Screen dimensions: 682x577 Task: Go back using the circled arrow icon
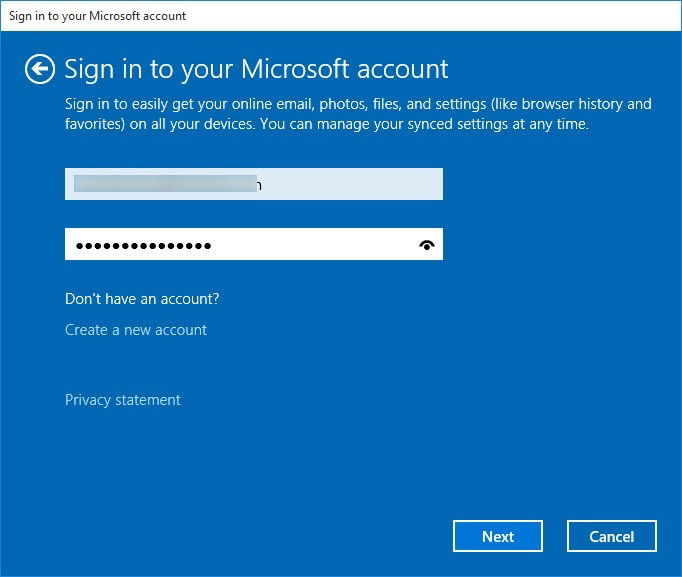tap(40, 69)
